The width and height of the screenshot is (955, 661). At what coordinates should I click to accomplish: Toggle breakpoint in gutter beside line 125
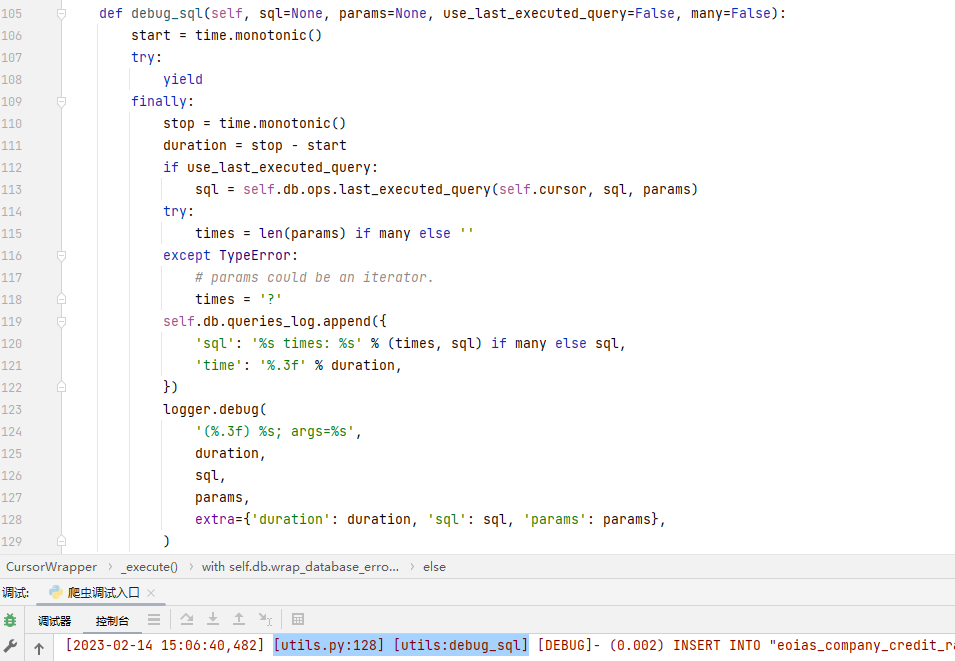(x=40, y=453)
